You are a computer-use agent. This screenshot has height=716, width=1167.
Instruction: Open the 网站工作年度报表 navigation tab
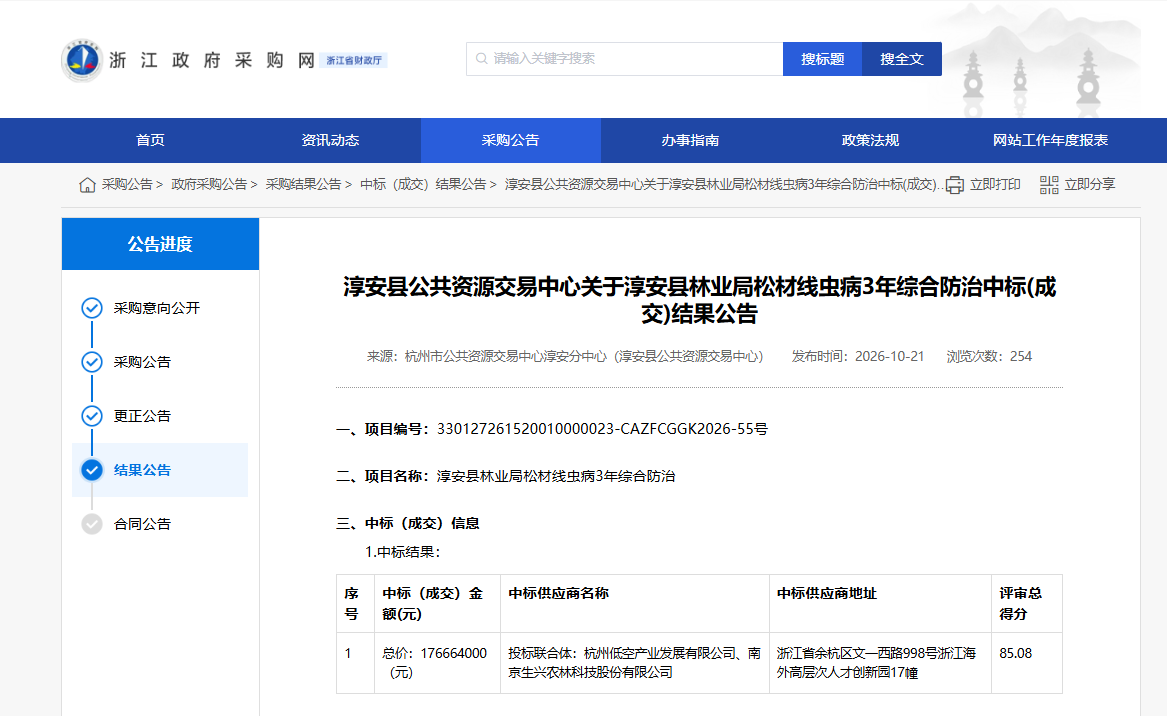[1050, 140]
